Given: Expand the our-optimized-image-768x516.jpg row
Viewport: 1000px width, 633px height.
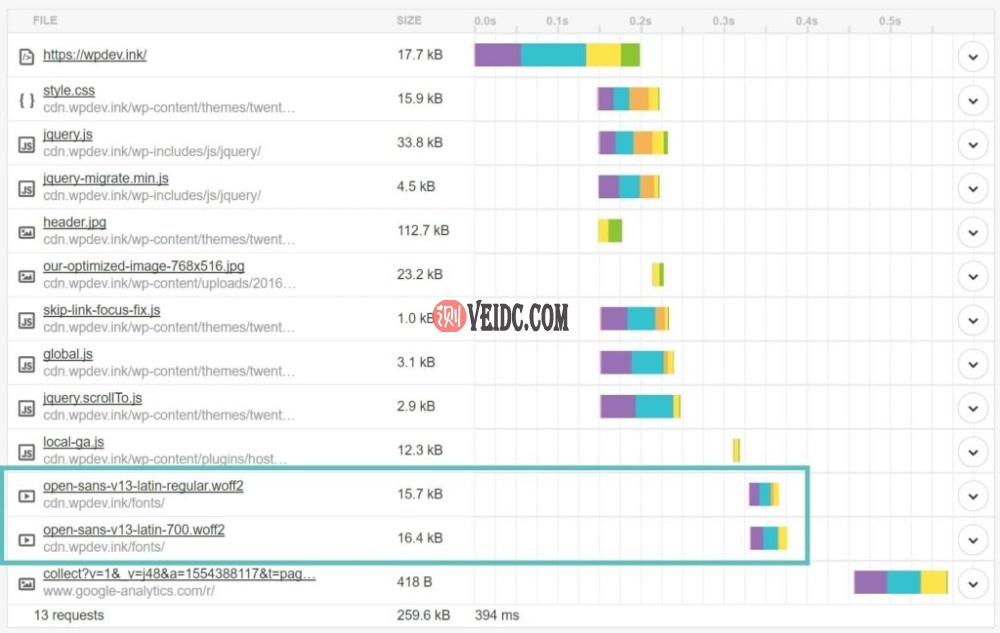Looking at the screenshot, I should point(973,277).
